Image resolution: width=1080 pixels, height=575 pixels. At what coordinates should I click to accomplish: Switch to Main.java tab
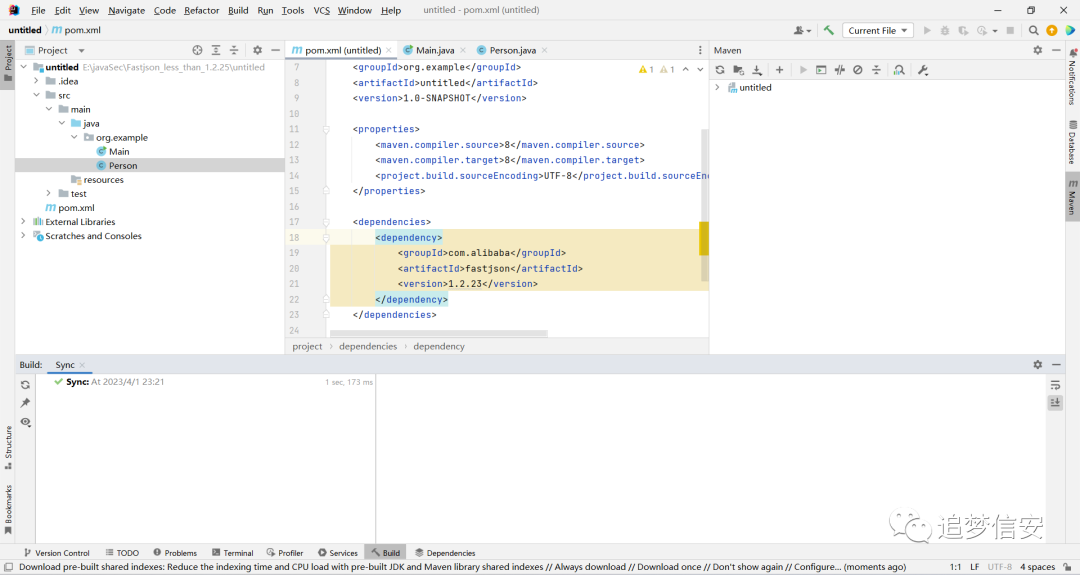tap(435, 50)
